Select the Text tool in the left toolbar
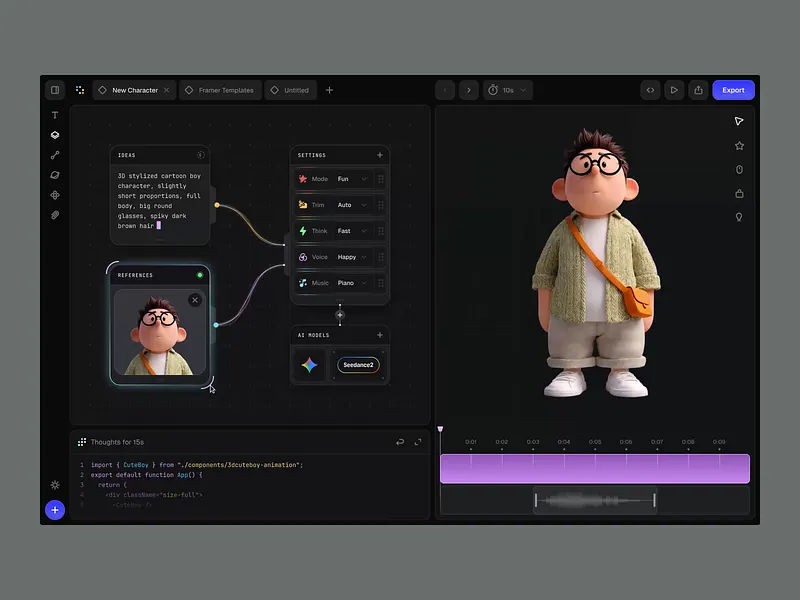 click(x=55, y=115)
